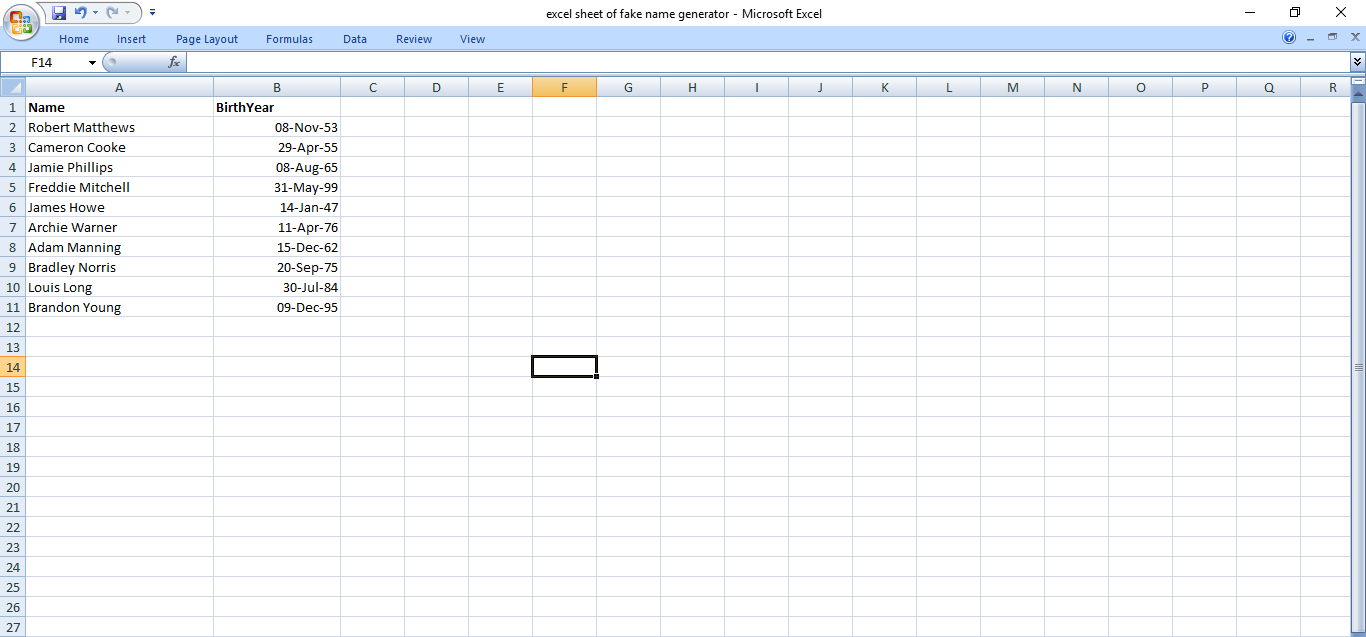Click the Save icon in Quick Access Toolbar

[x=59, y=13]
